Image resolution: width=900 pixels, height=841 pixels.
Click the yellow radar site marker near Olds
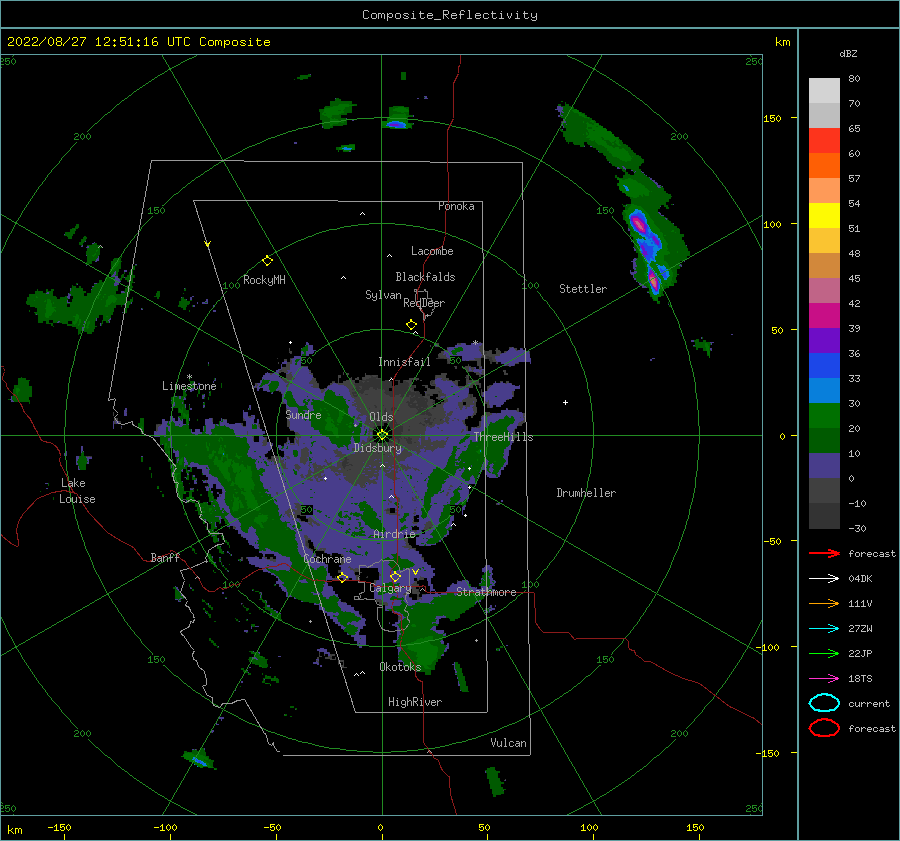click(x=382, y=435)
